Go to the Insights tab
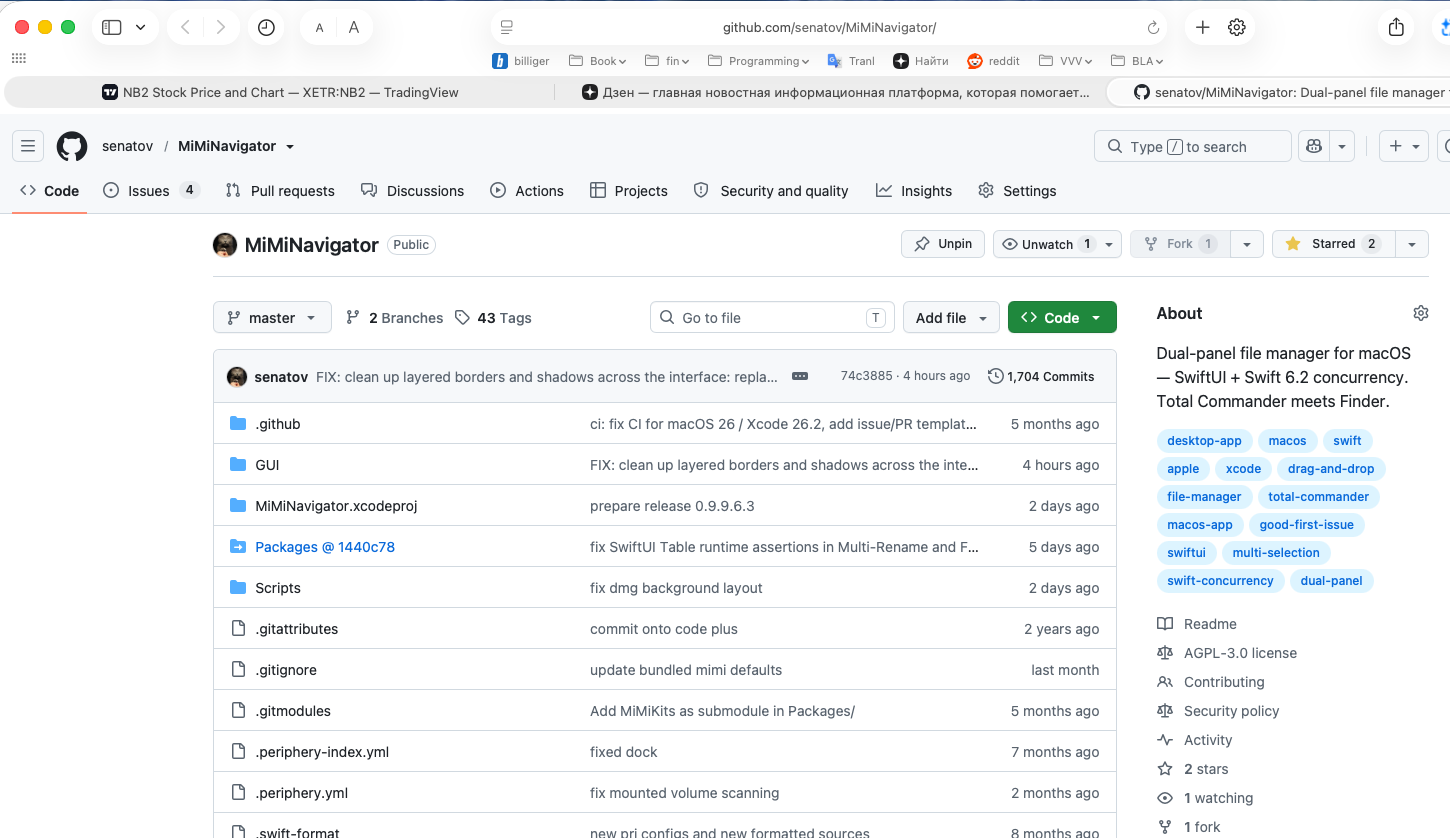The image size is (1450, 838). coord(914,191)
